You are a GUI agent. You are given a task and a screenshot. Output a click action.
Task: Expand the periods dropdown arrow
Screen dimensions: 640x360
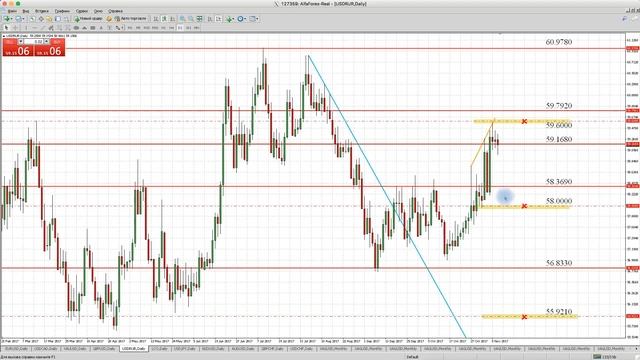click(x=245, y=19)
